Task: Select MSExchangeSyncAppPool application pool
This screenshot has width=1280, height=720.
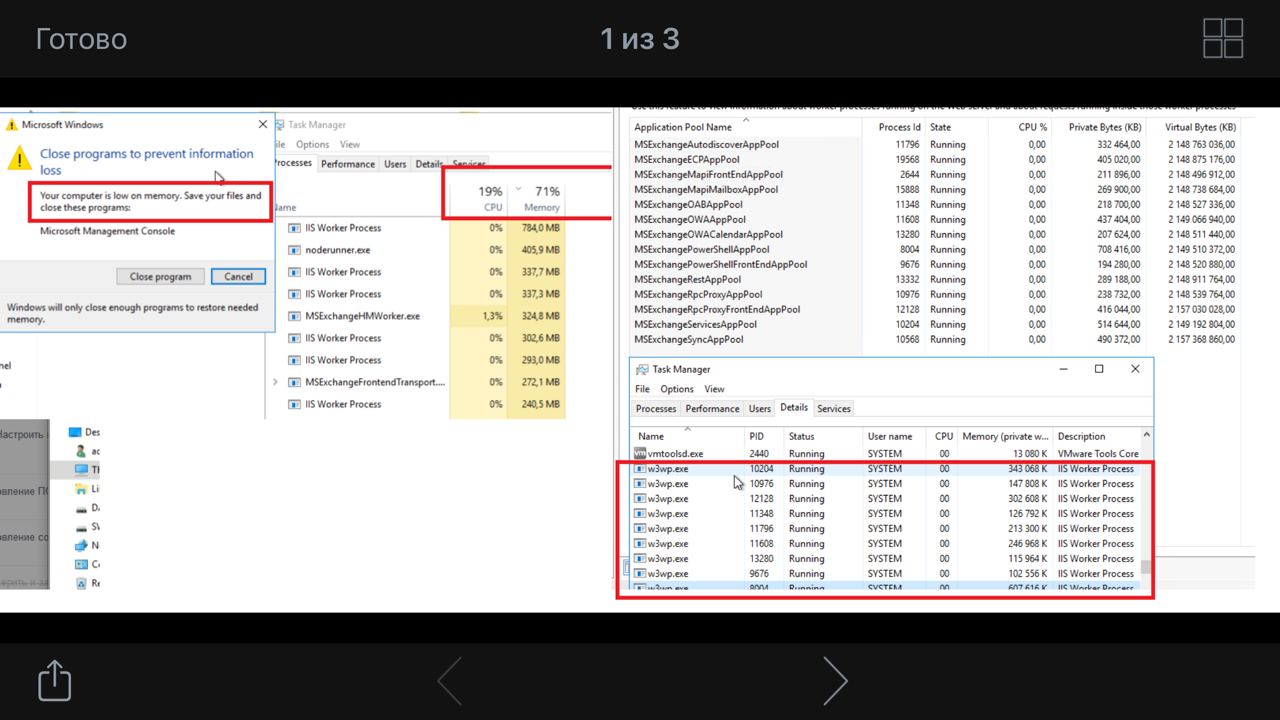Action: [689, 340]
